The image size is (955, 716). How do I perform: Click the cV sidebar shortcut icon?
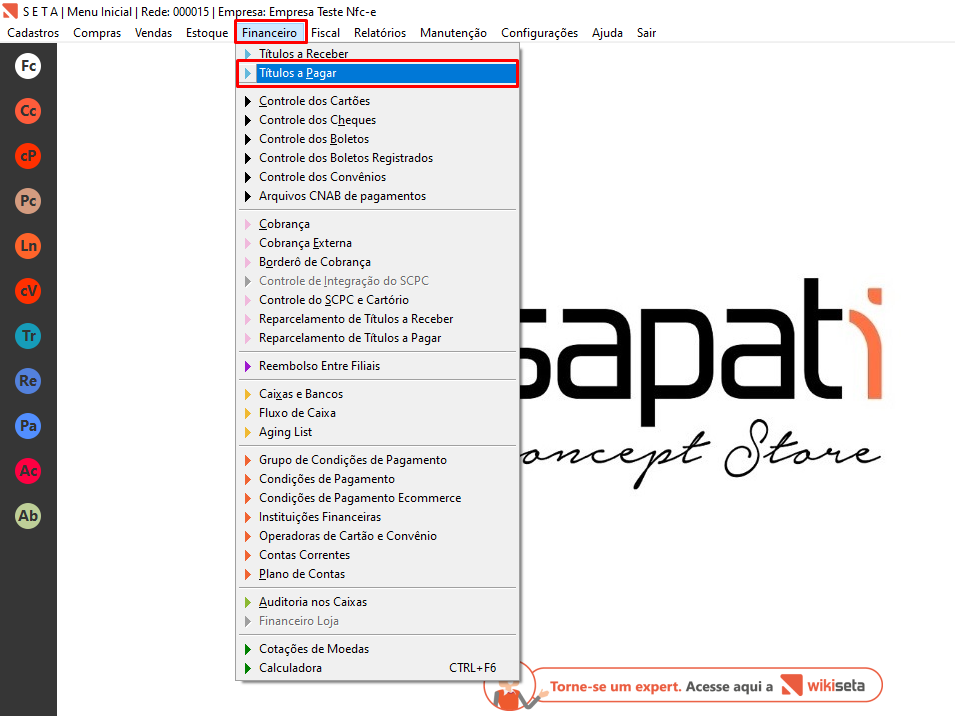28,291
